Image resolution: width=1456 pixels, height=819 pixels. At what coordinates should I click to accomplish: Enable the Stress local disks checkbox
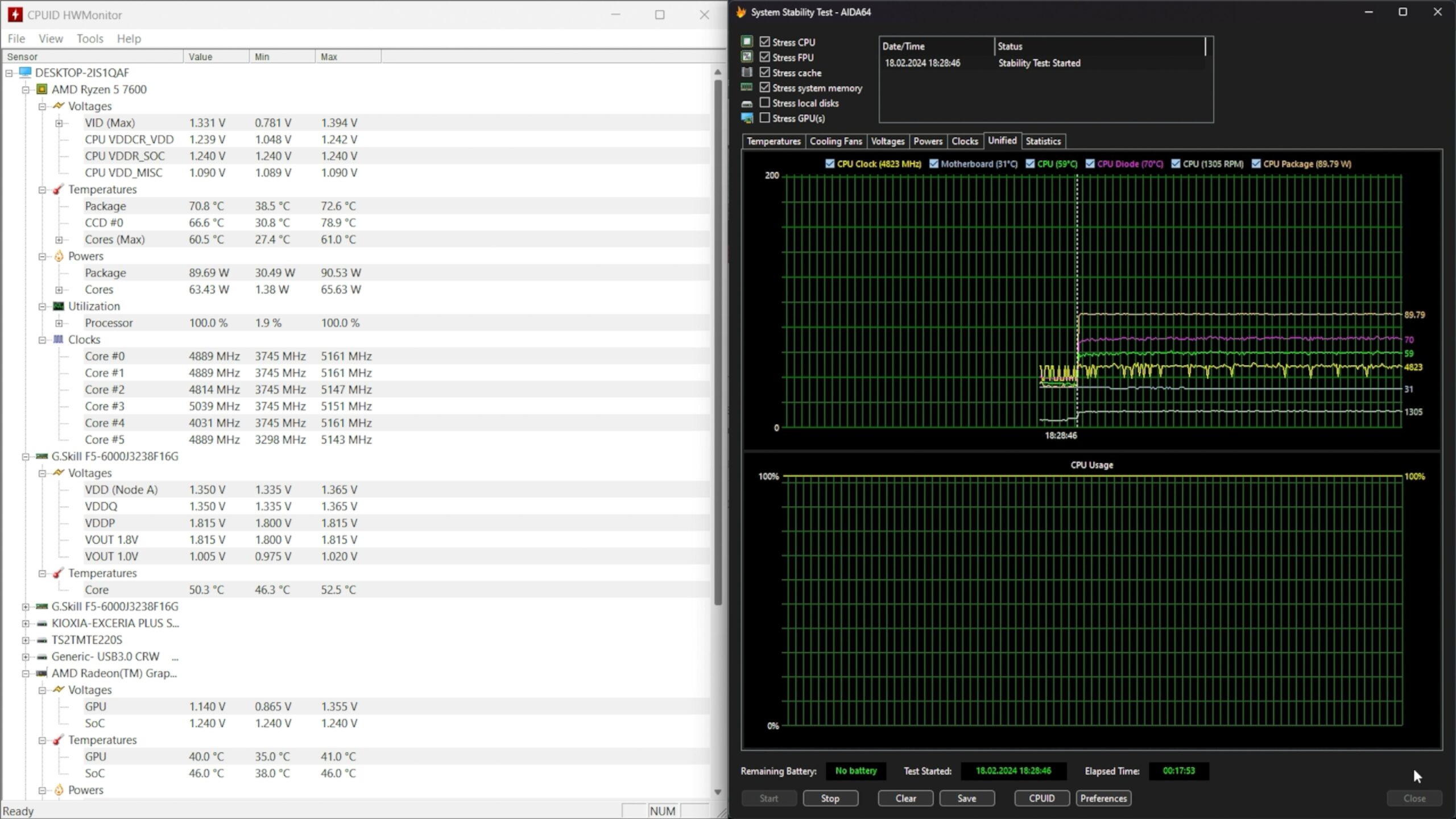764,103
